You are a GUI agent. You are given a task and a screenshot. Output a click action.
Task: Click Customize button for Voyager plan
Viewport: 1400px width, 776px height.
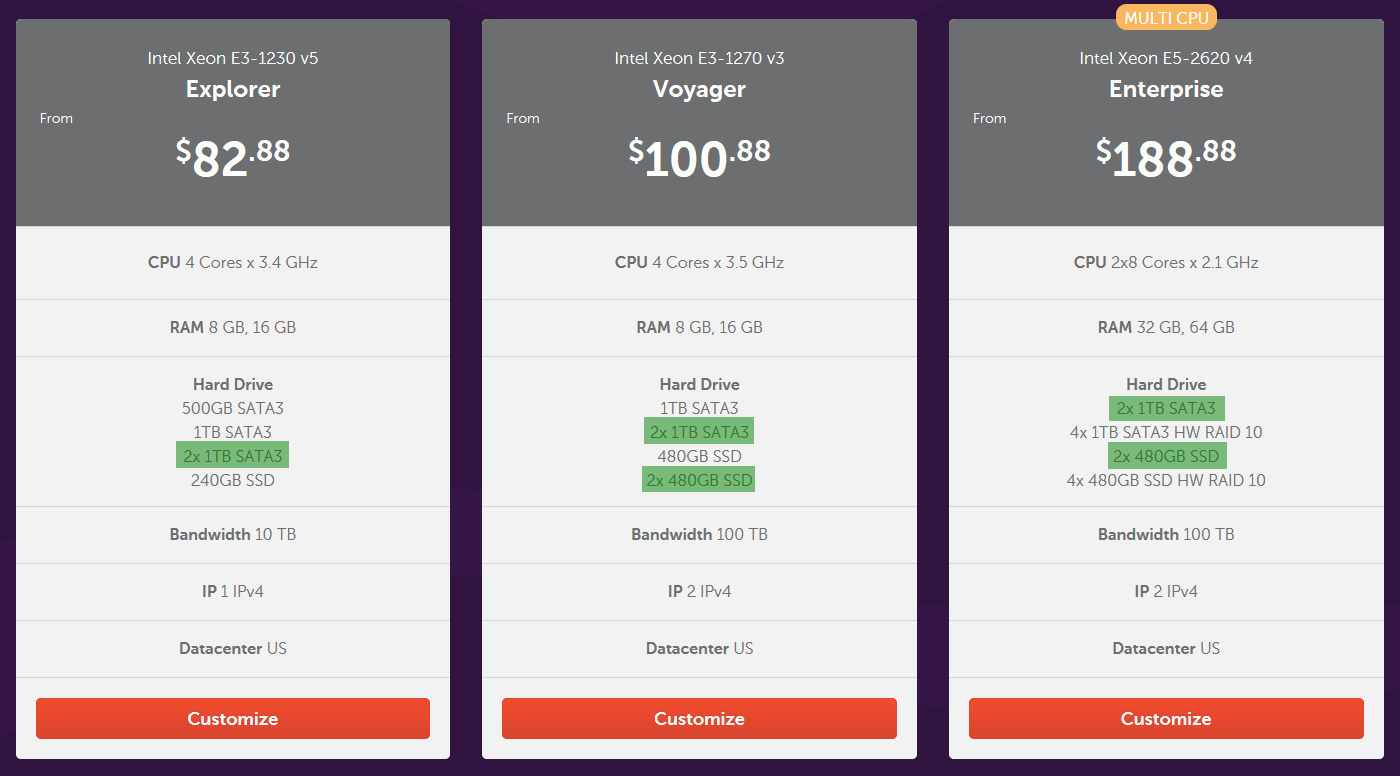[699, 718]
